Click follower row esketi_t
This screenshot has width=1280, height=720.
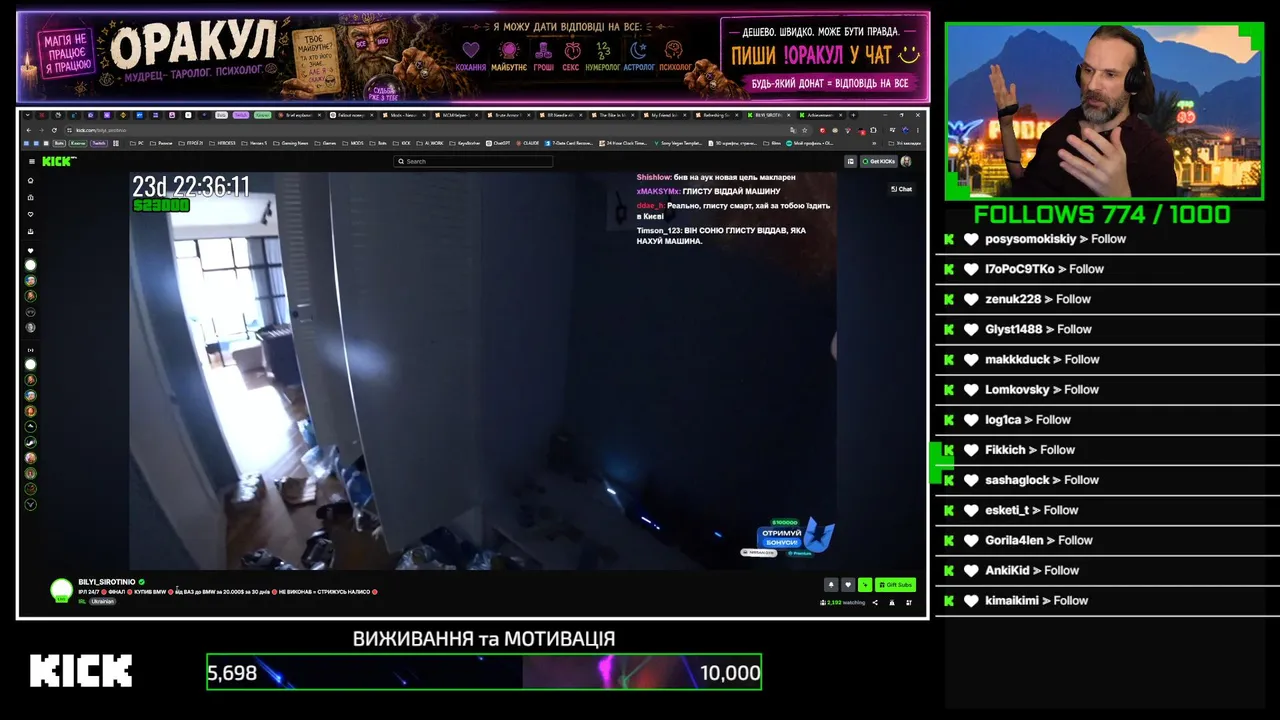click(x=1107, y=510)
